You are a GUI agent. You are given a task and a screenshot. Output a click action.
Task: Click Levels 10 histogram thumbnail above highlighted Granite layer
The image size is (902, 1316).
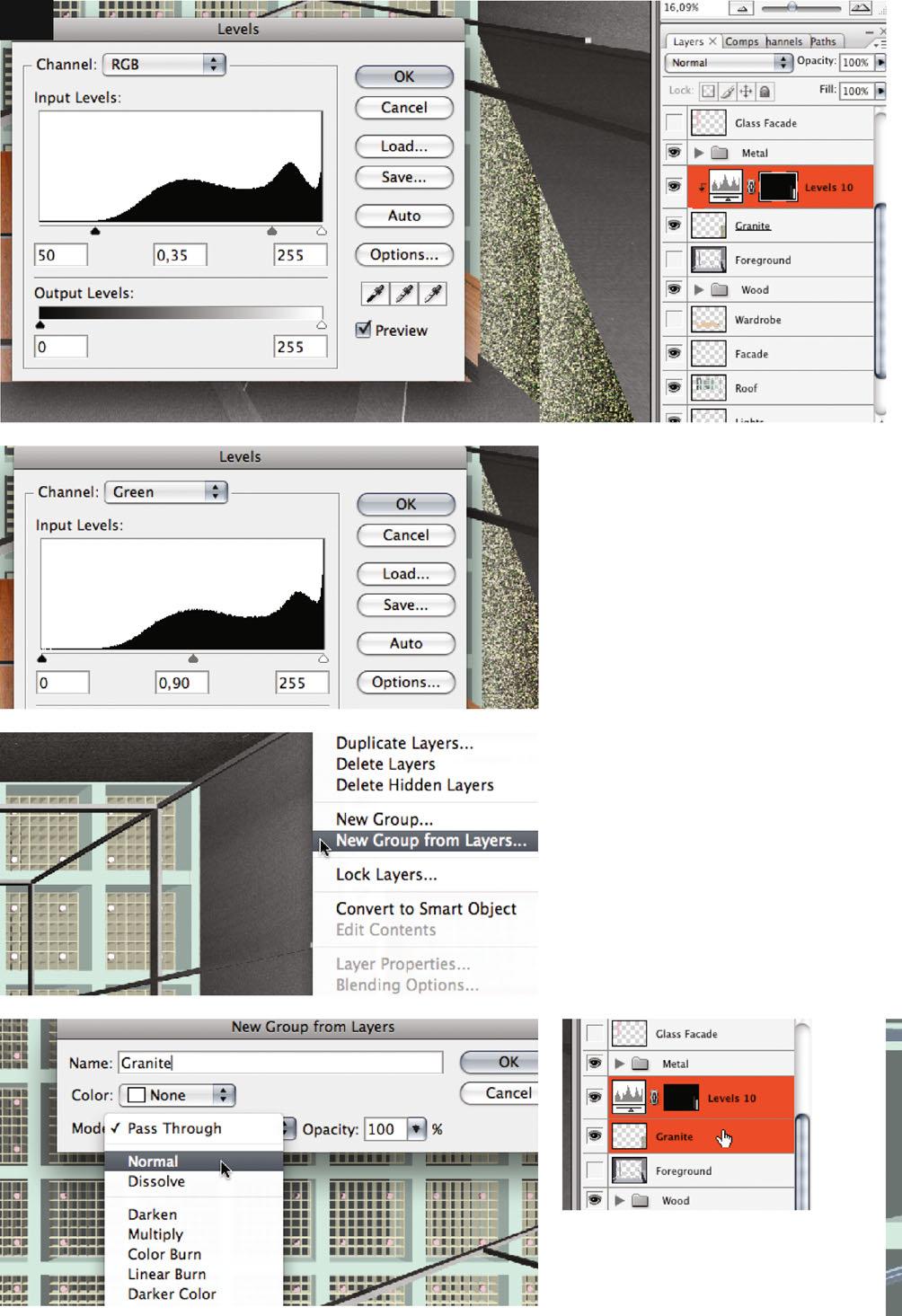(629, 1097)
